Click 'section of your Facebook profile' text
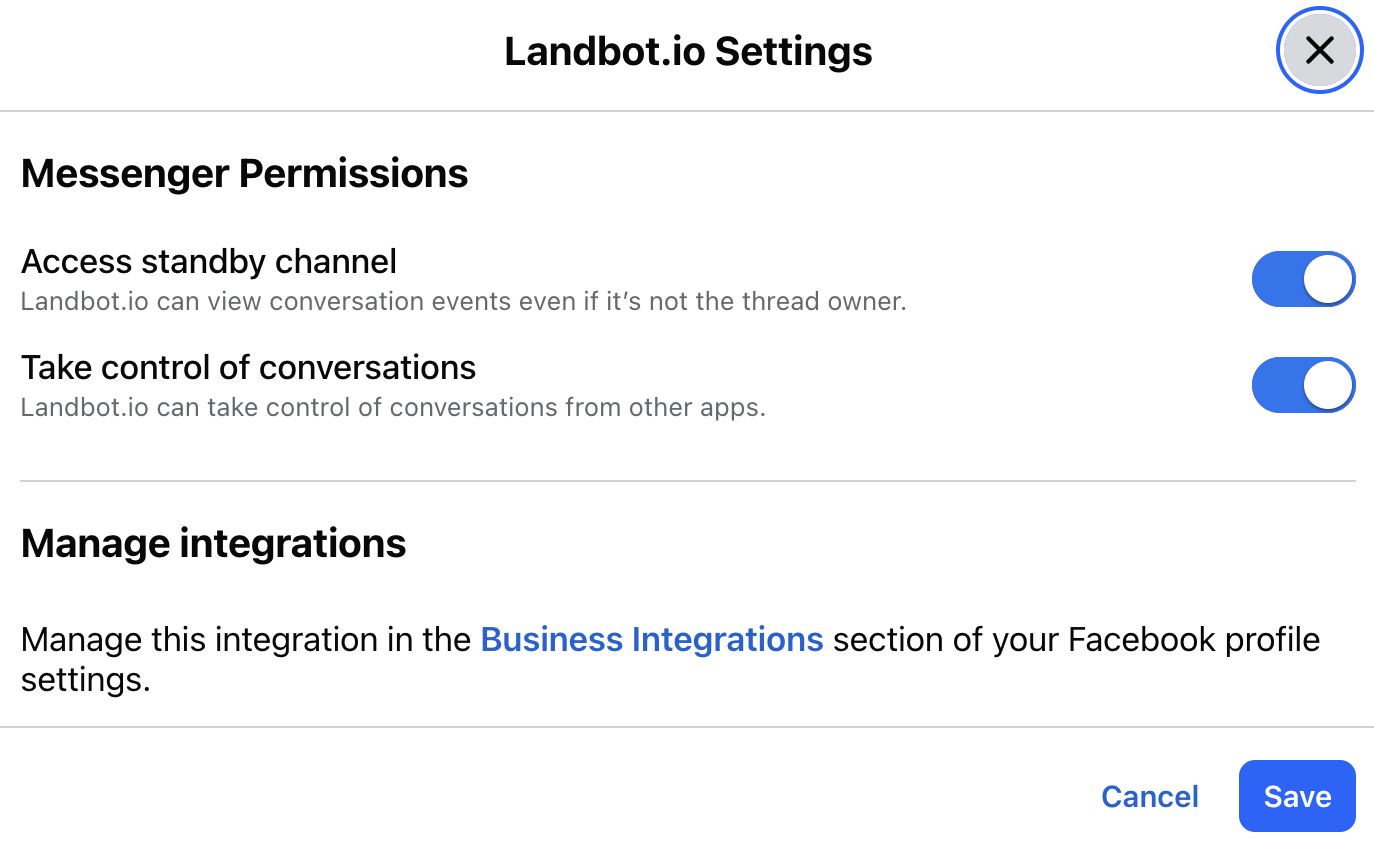The width and height of the screenshot is (1374, 854). 1076,639
